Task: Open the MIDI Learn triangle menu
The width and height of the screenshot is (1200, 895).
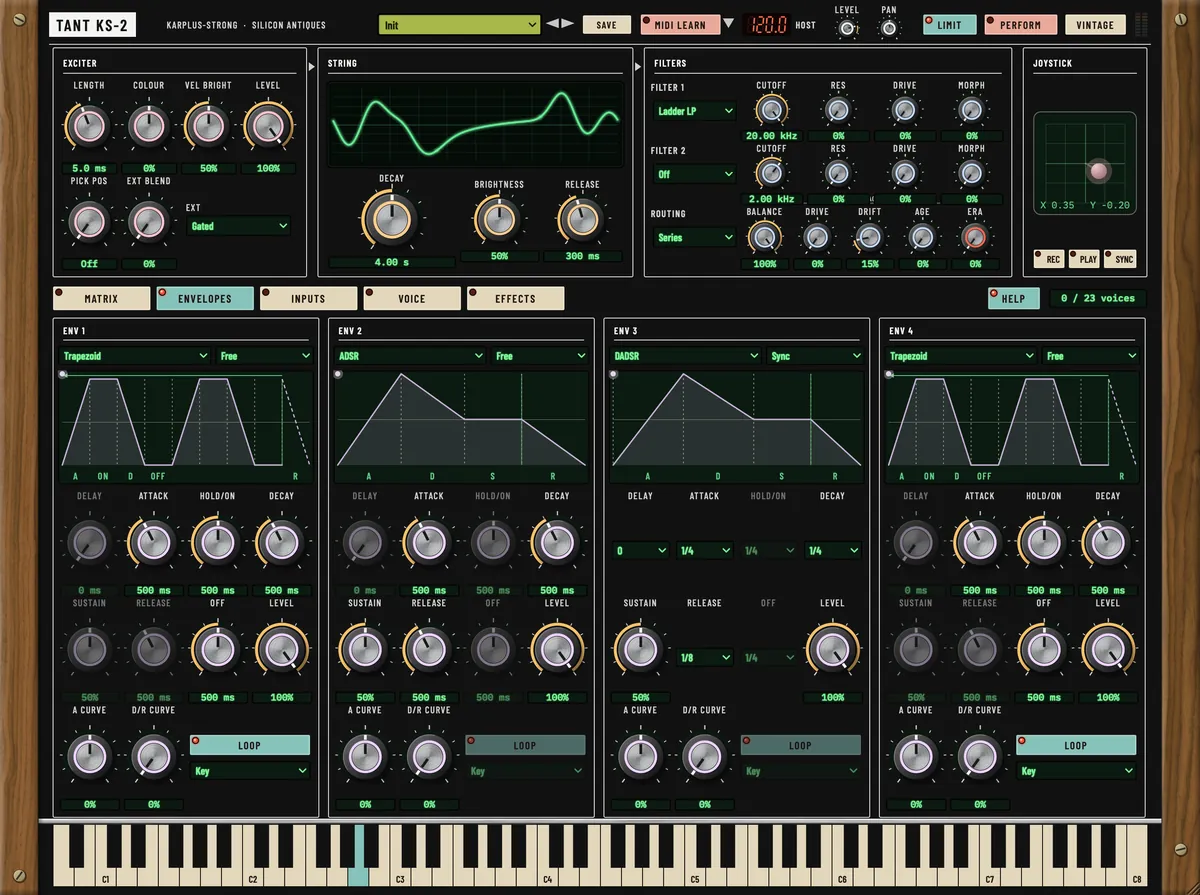Action: 728,24
